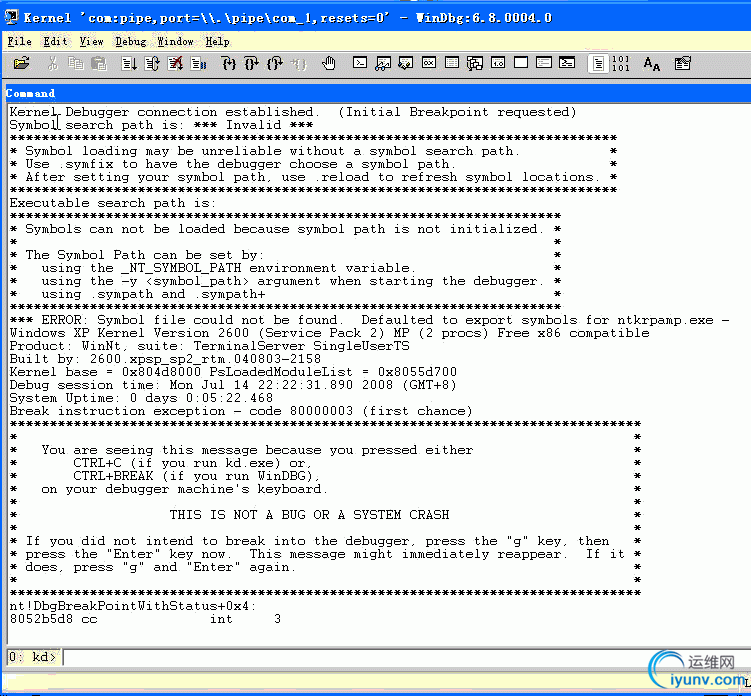Click the 'Executable search path is:' line
The height and width of the screenshot is (696, 751).
[x=113, y=203]
